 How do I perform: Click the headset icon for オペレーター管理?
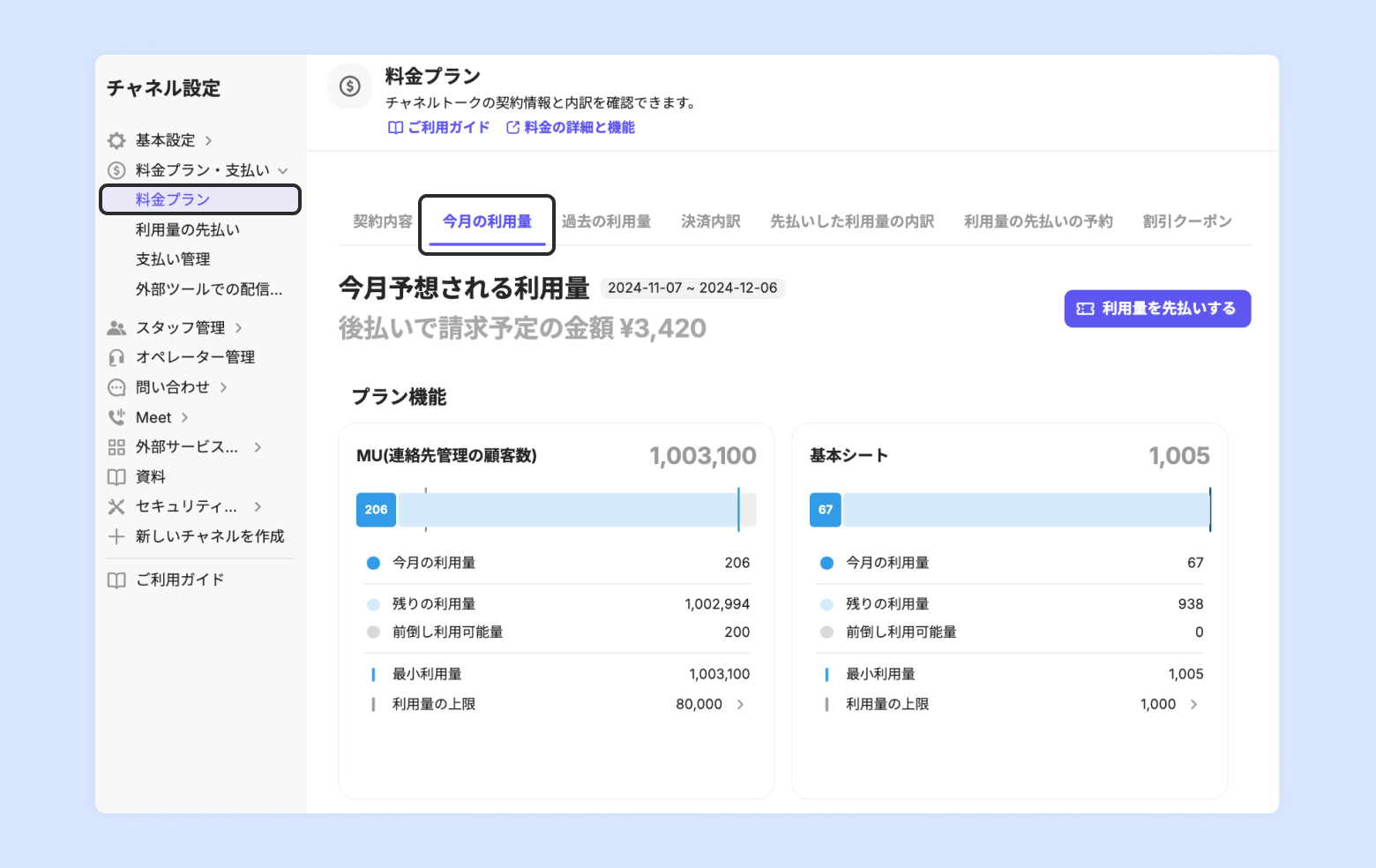(116, 357)
